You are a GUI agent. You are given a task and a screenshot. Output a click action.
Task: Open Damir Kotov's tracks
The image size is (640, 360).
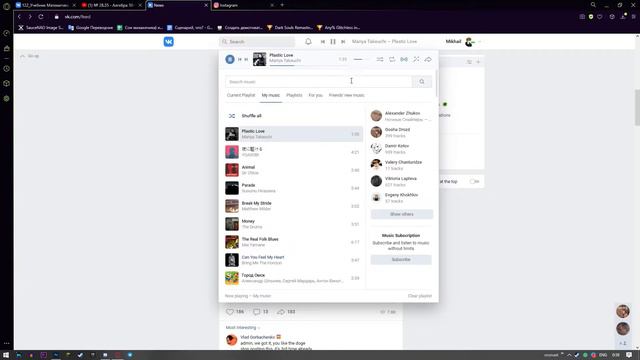click(401, 149)
